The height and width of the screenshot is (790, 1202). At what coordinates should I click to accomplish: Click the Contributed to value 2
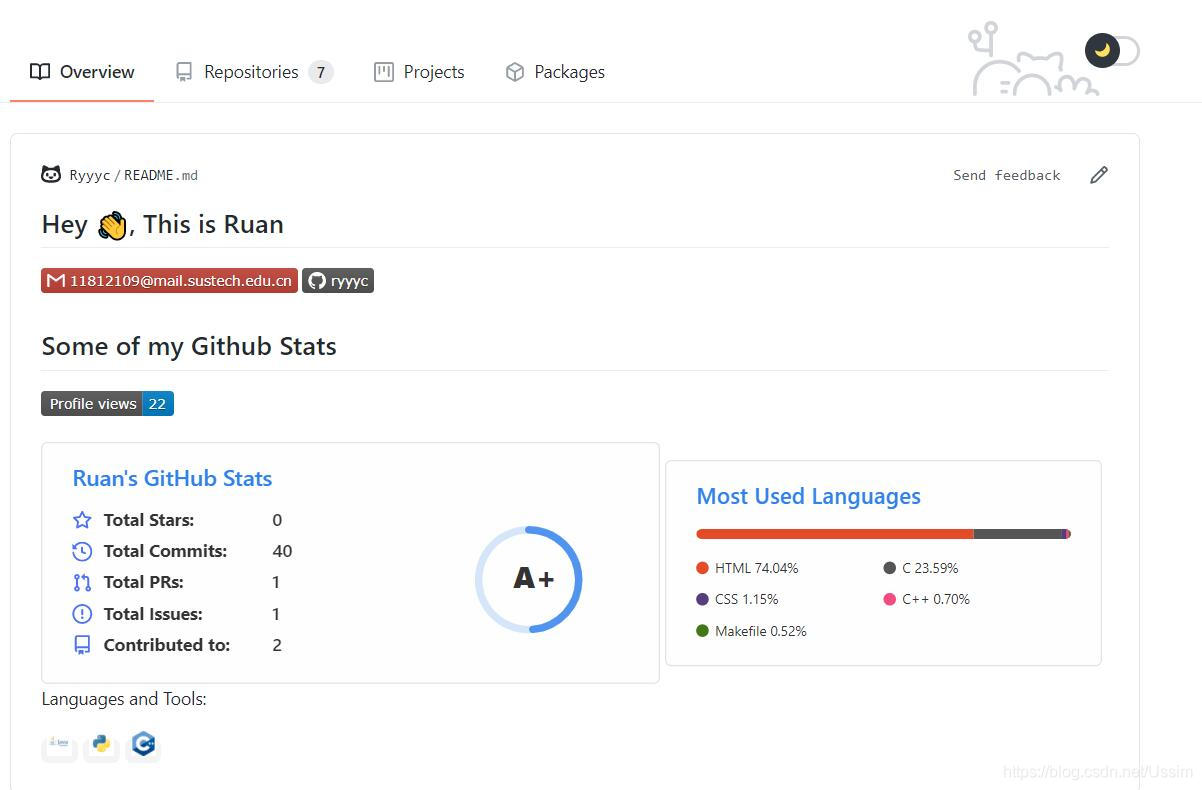coord(277,645)
